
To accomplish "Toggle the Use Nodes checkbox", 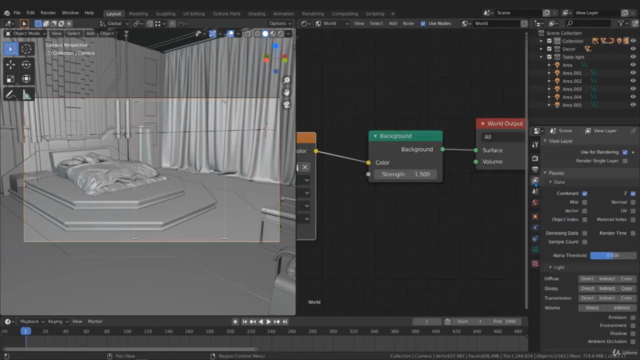I will (x=423, y=24).
